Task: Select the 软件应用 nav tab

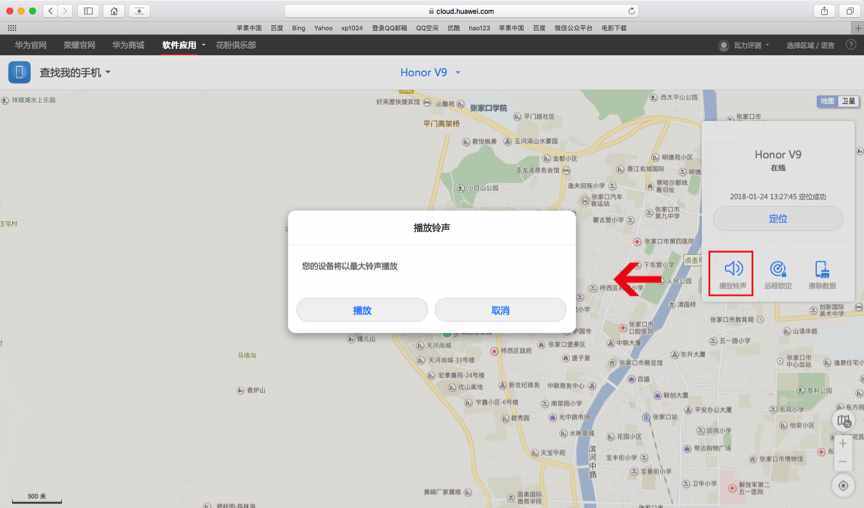Action: (x=179, y=45)
